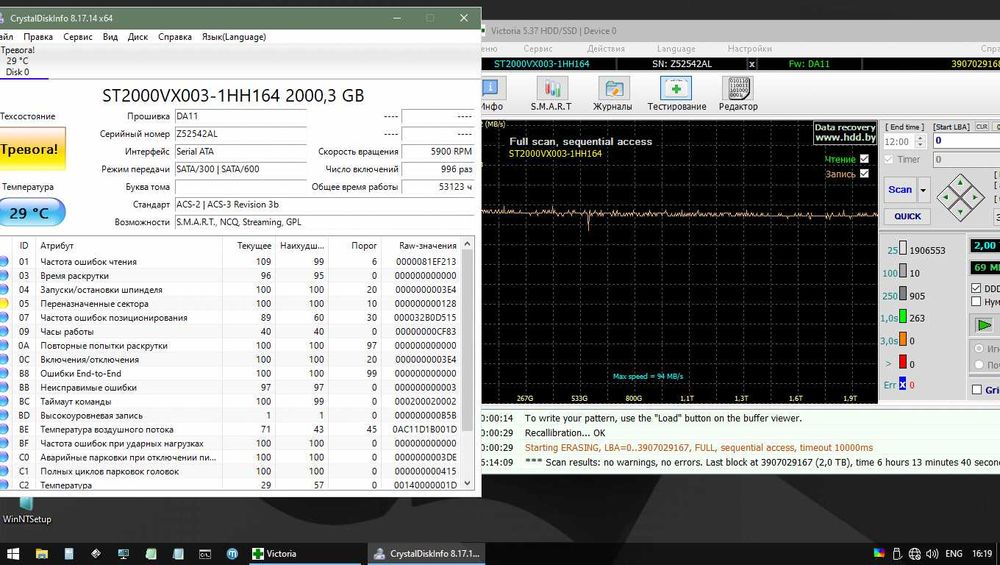Open the Язык(Language) menu
Image resolution: width=1000 pixels, height=565 pixels.
pyautogui.click(x=234, y=37)
